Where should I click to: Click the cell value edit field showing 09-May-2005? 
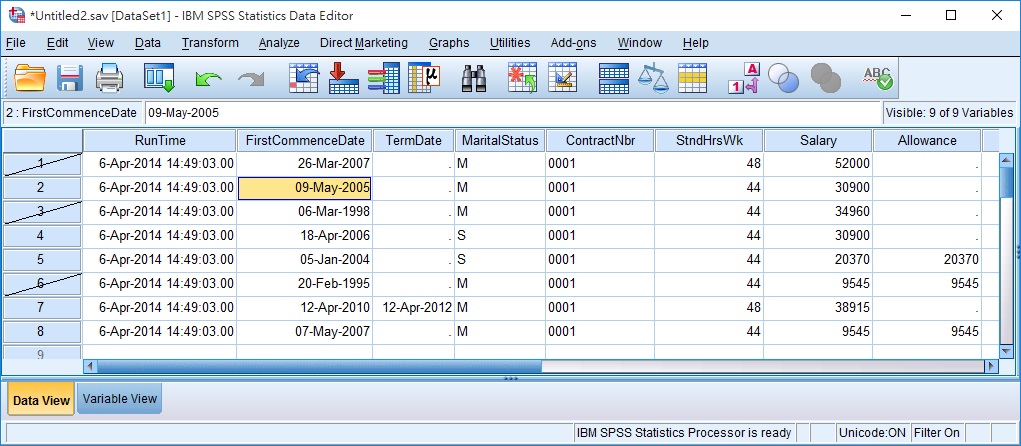click(512, 113)
